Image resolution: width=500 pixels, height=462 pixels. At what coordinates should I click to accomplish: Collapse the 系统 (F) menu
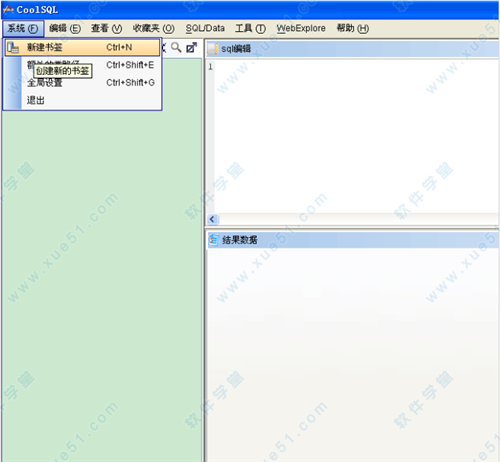pyautogui.click(x=23, y=29)
